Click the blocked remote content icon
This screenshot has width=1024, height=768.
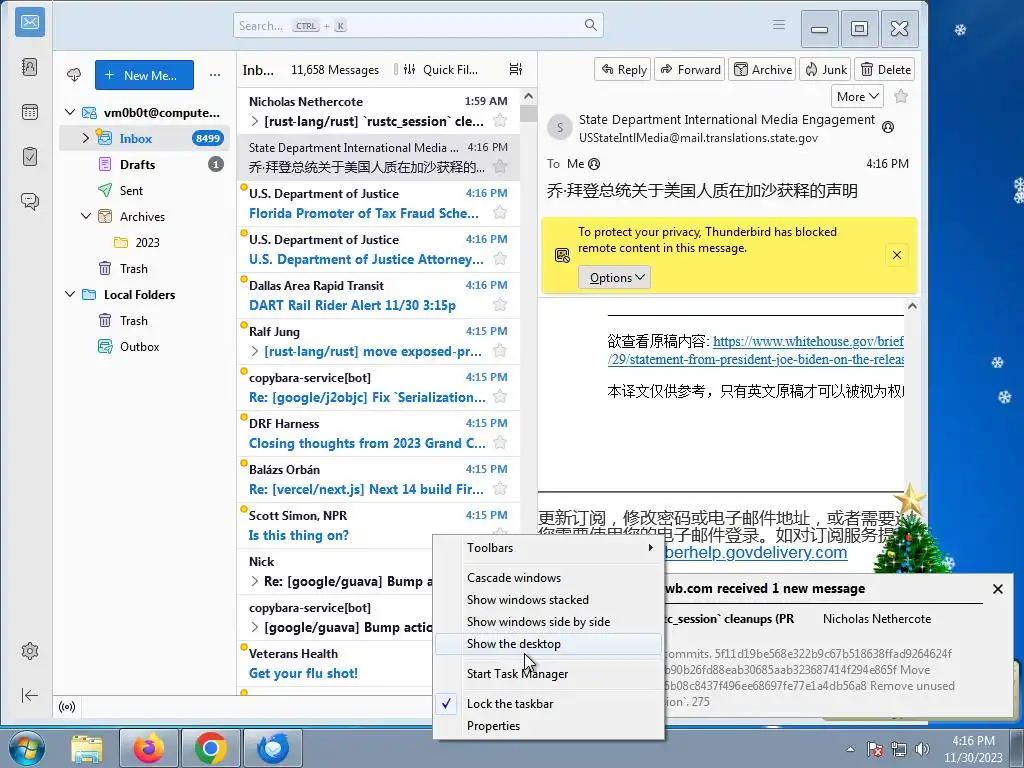point(562,255)
